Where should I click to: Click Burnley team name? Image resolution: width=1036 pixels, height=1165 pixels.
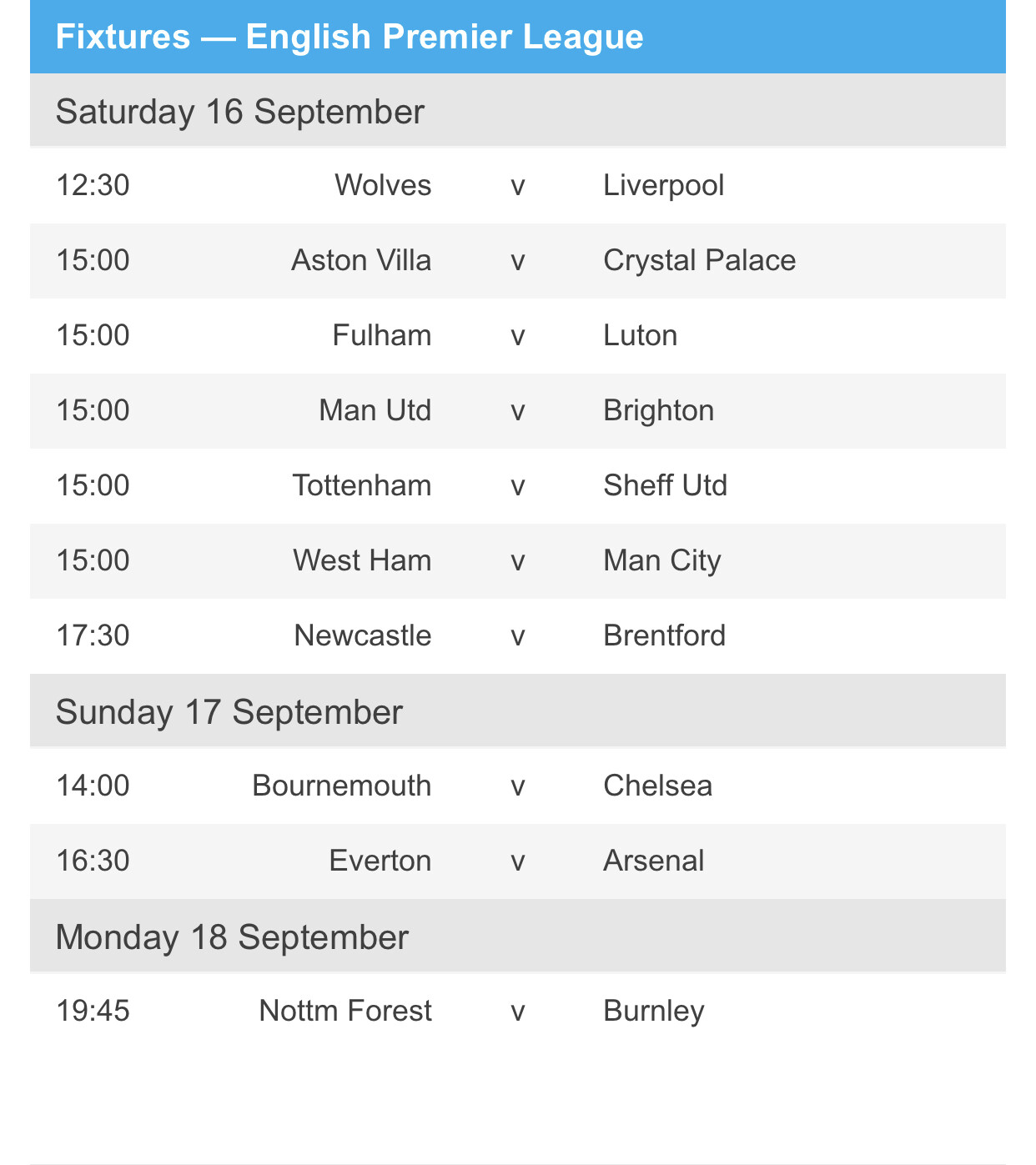pyautogui.click(x=654, y=1011)
